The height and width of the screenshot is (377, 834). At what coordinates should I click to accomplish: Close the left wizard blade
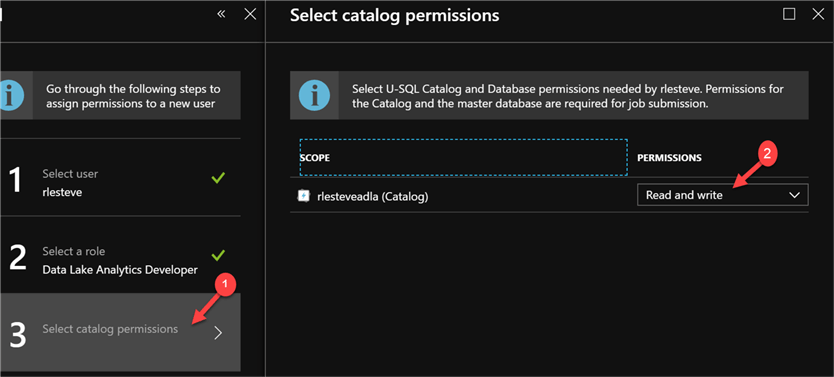coord(250,14)
